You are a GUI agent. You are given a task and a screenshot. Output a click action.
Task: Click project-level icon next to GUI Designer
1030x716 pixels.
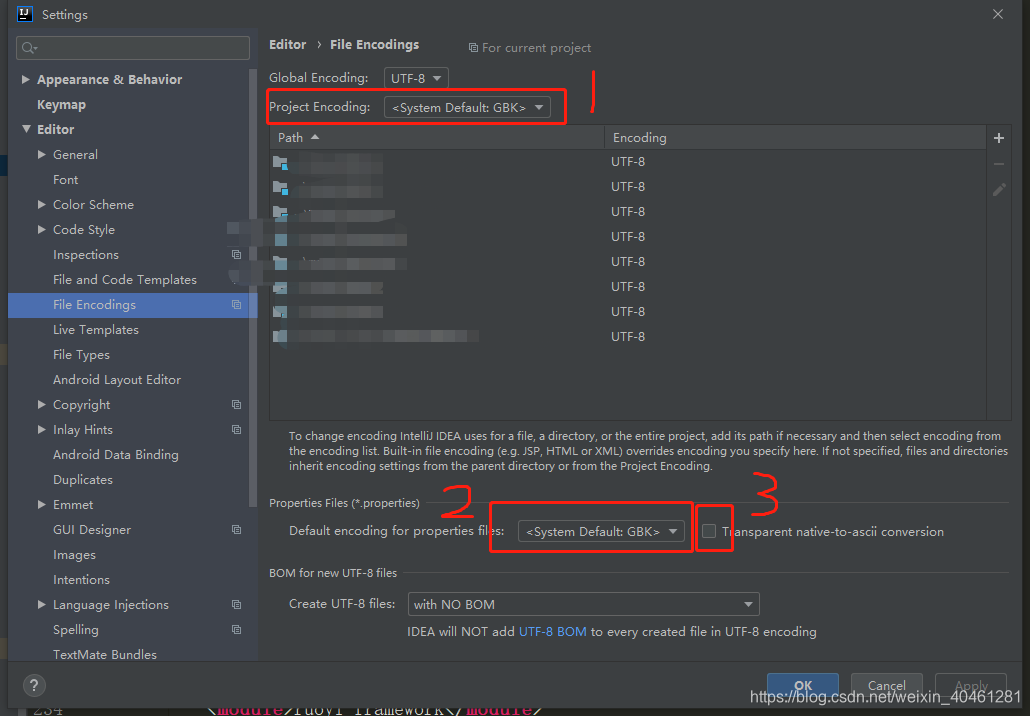[236, 529]
